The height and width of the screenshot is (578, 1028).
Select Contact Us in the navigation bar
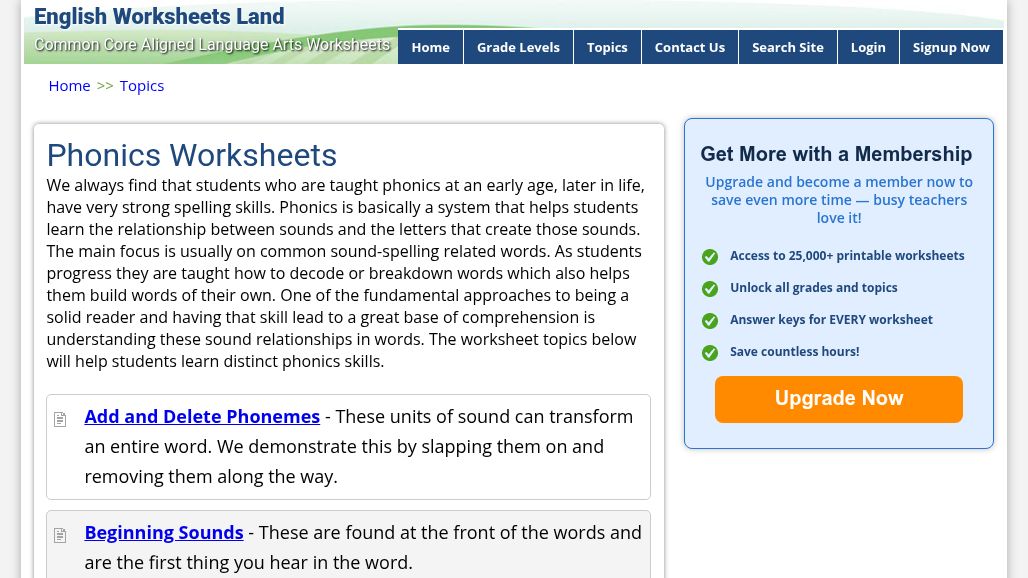tap(689, 47)
